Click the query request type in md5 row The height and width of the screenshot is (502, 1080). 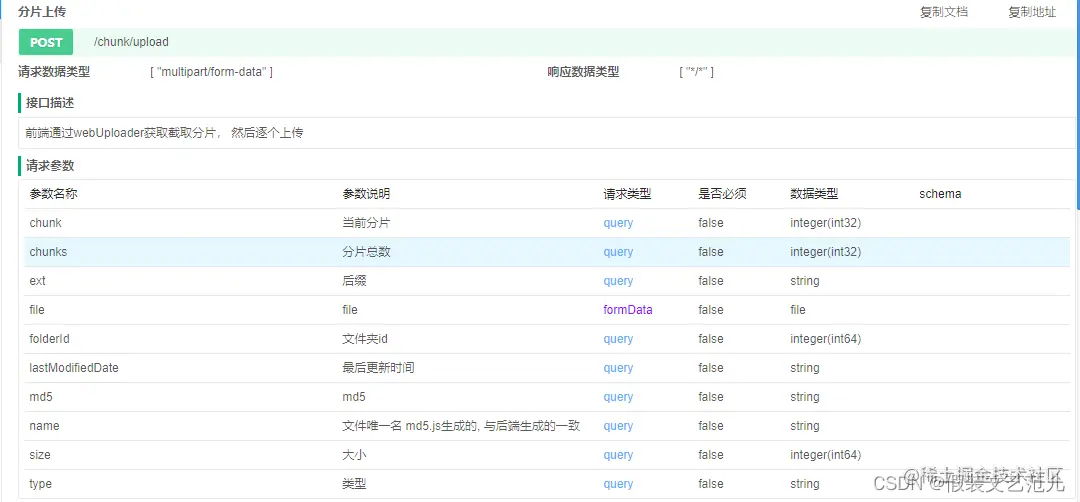pyautogui.click(x=619, y=397)
